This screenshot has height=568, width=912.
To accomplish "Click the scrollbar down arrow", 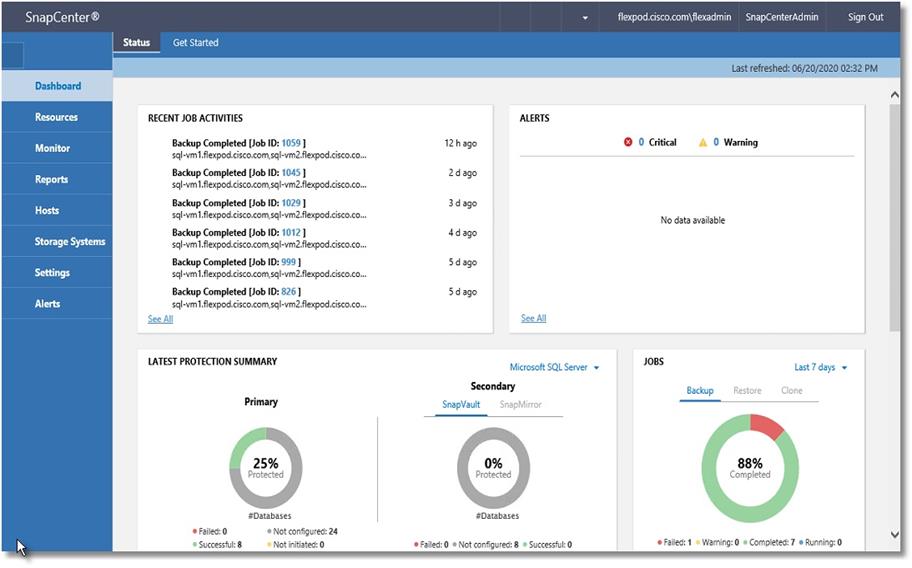I will (x=895, y=534).
